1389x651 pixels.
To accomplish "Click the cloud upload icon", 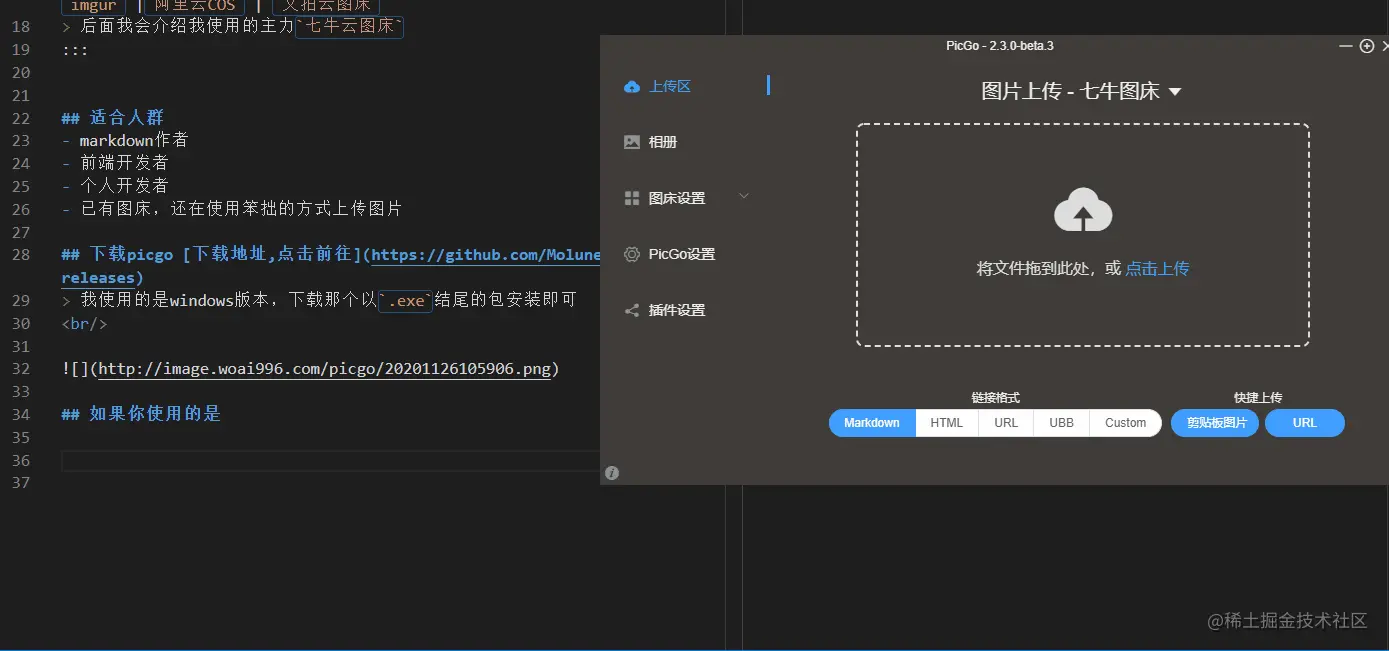I will pyautogui.click(x=1083, y=210).
